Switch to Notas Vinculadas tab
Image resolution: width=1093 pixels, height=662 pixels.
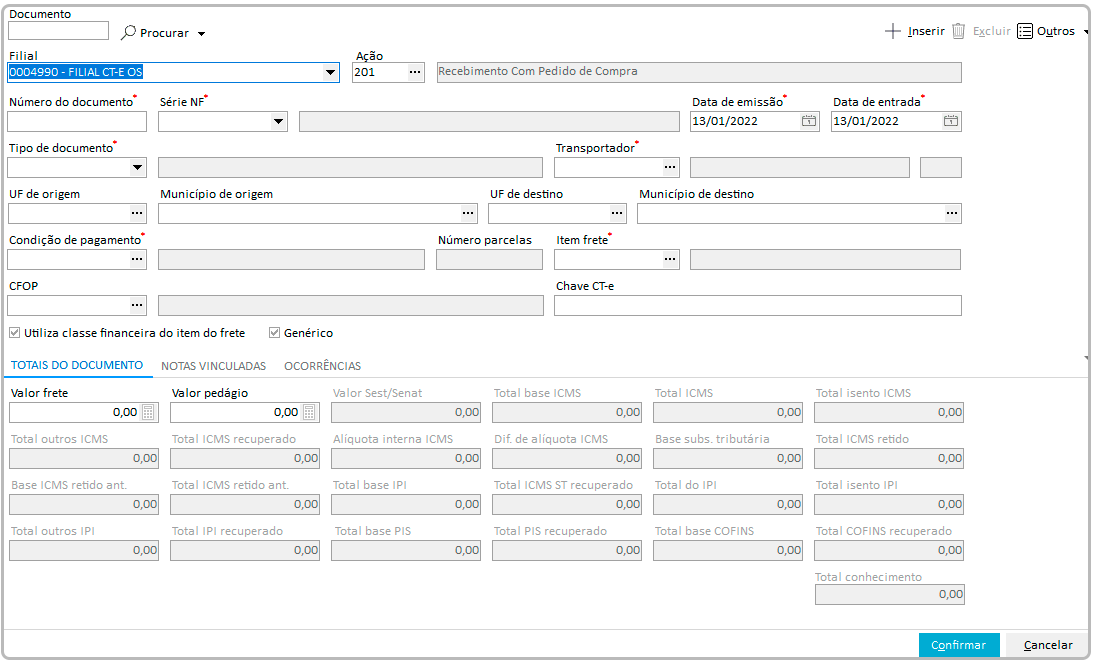pos(213,366)
